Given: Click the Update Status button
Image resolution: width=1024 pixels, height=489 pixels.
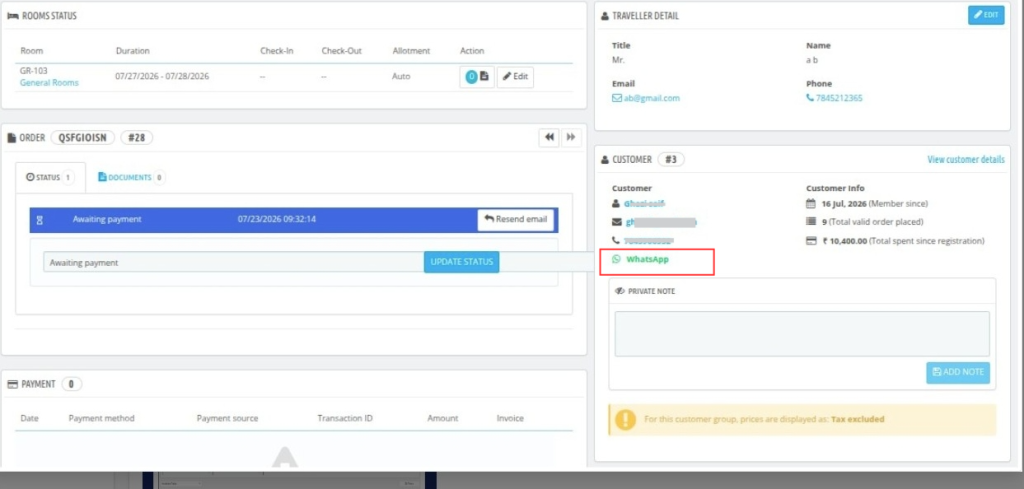Looking at the screenshot, I should coord(462,262).
